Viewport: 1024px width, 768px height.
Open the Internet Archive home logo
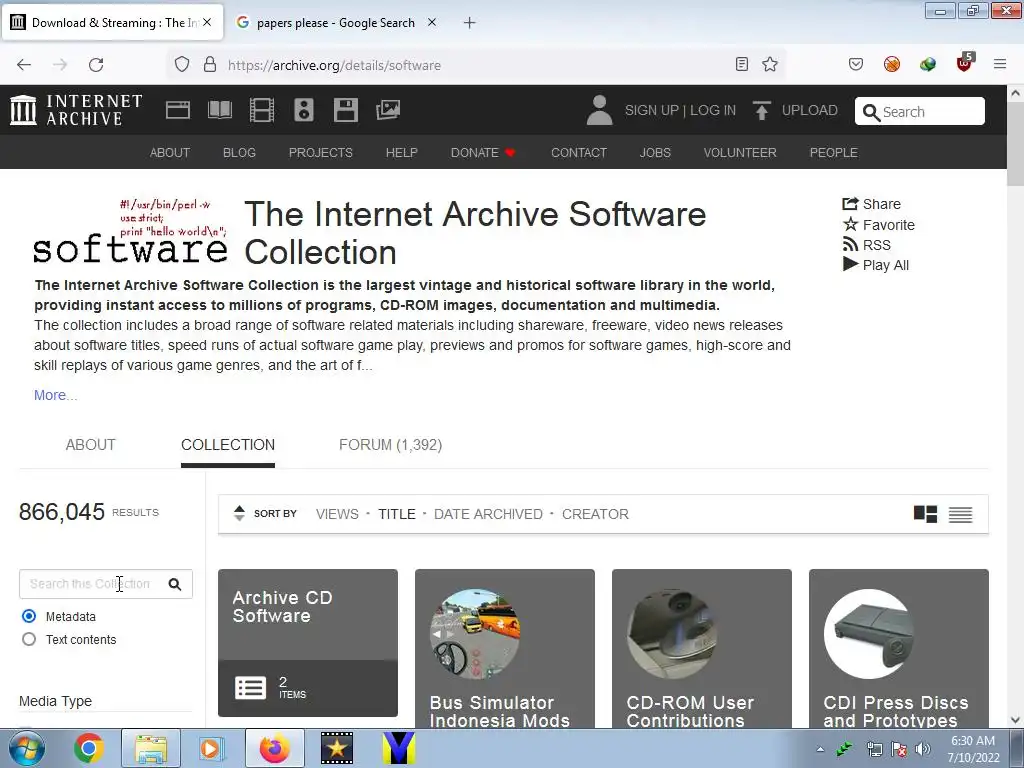[76, 110]
